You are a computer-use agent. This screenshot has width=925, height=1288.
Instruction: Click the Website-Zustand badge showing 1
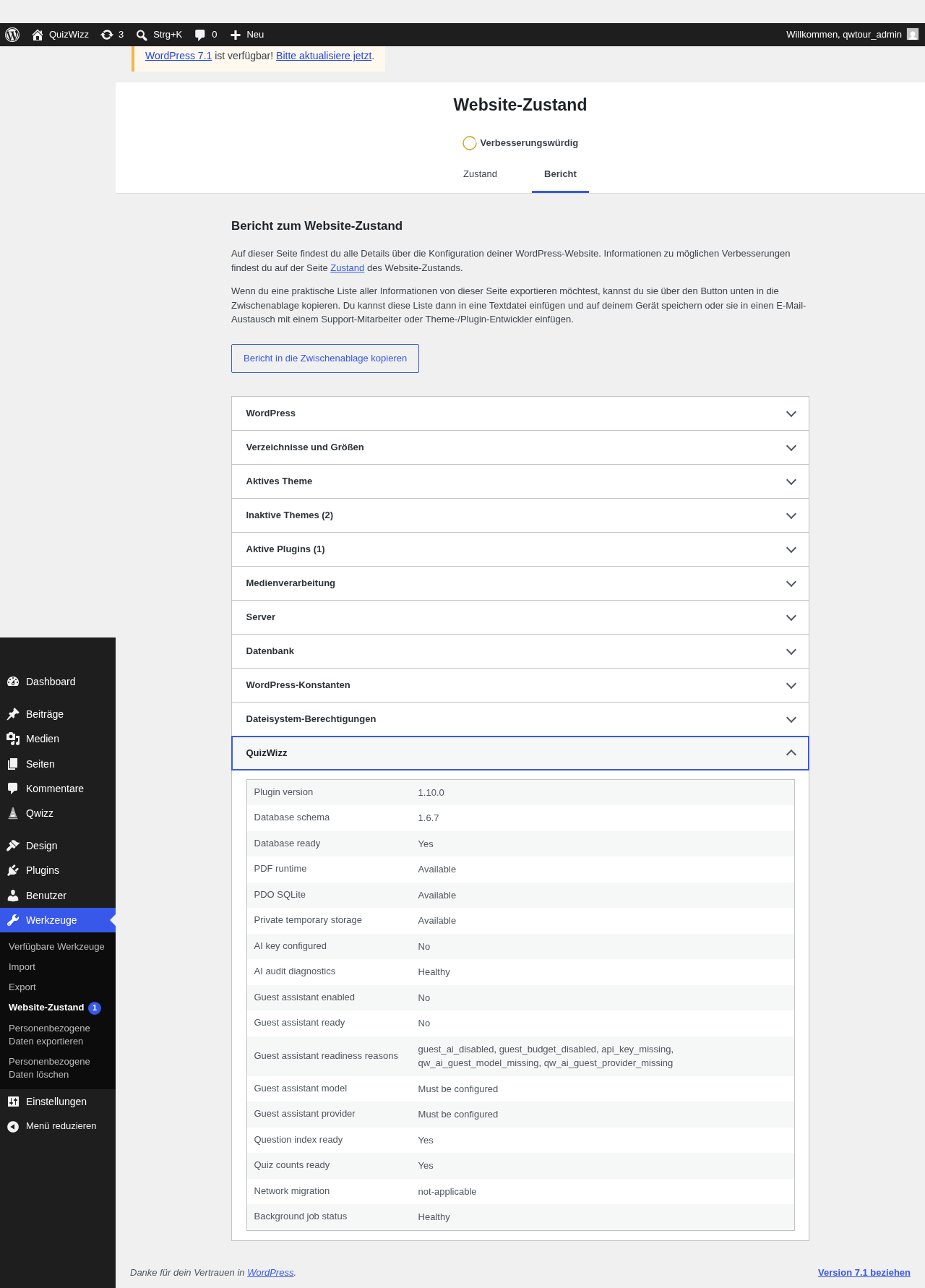tap(95, 1008)
